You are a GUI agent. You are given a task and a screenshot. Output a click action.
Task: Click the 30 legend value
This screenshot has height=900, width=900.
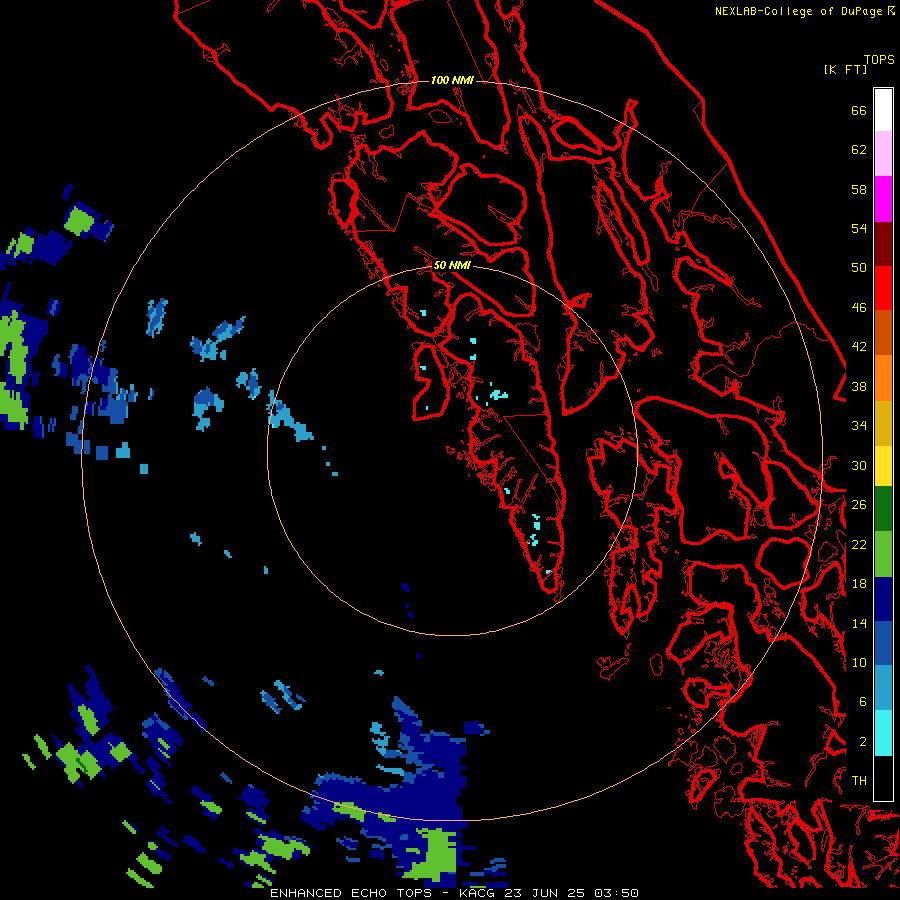[x=859, y=465]
